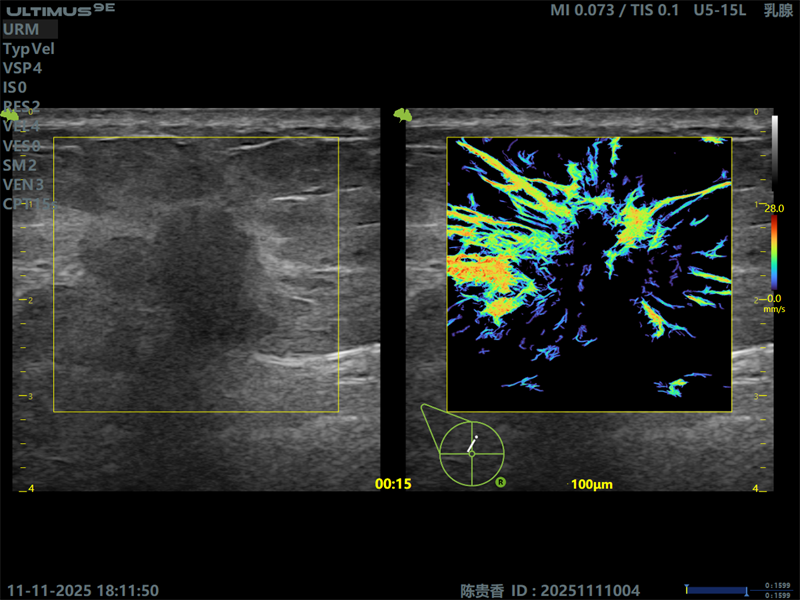This screenshot has height=600, width=800.
Task: Open the Typ Vel parameter
Action: pos(29,49)
